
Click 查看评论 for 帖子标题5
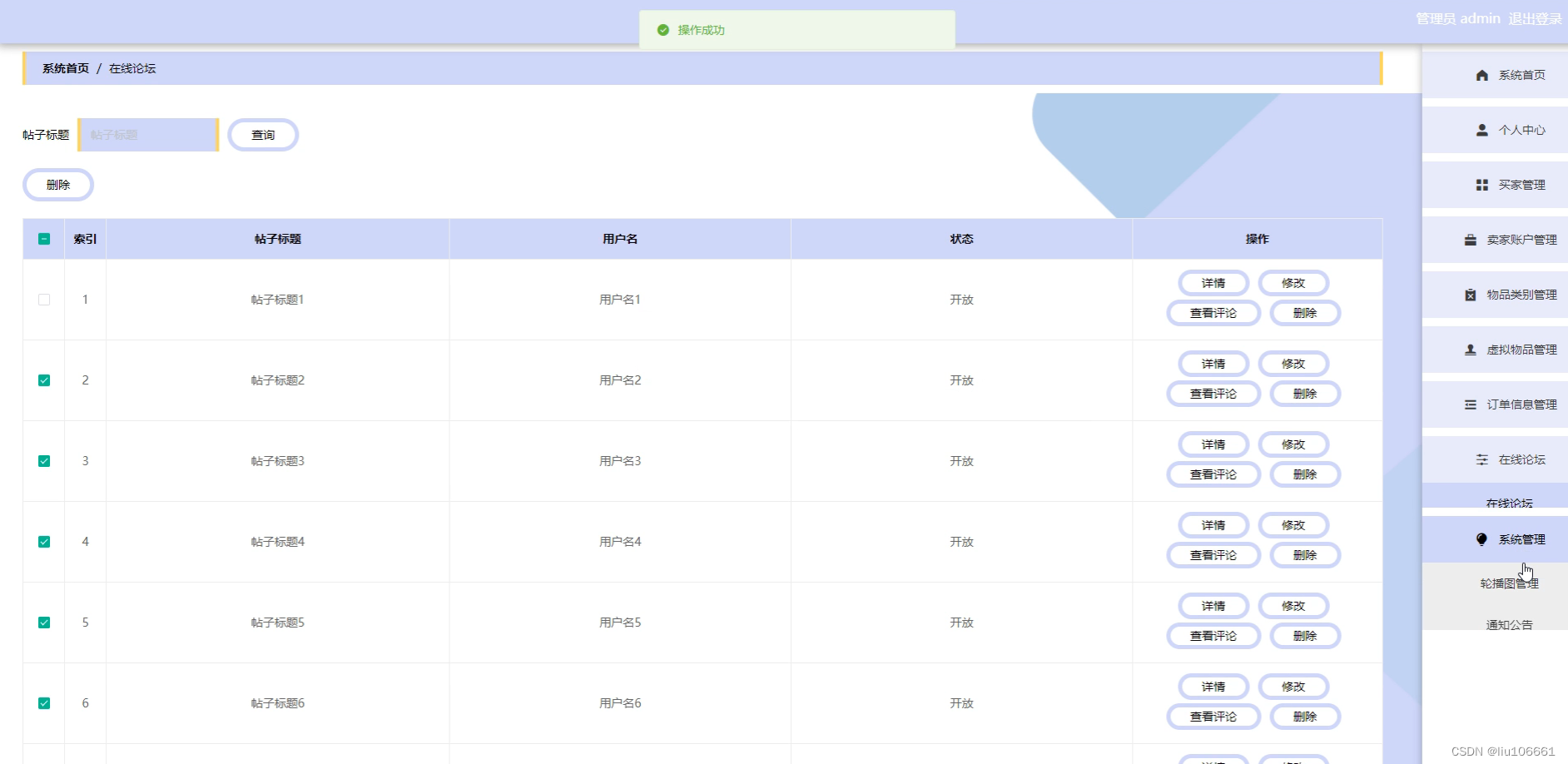[1213, 636]
